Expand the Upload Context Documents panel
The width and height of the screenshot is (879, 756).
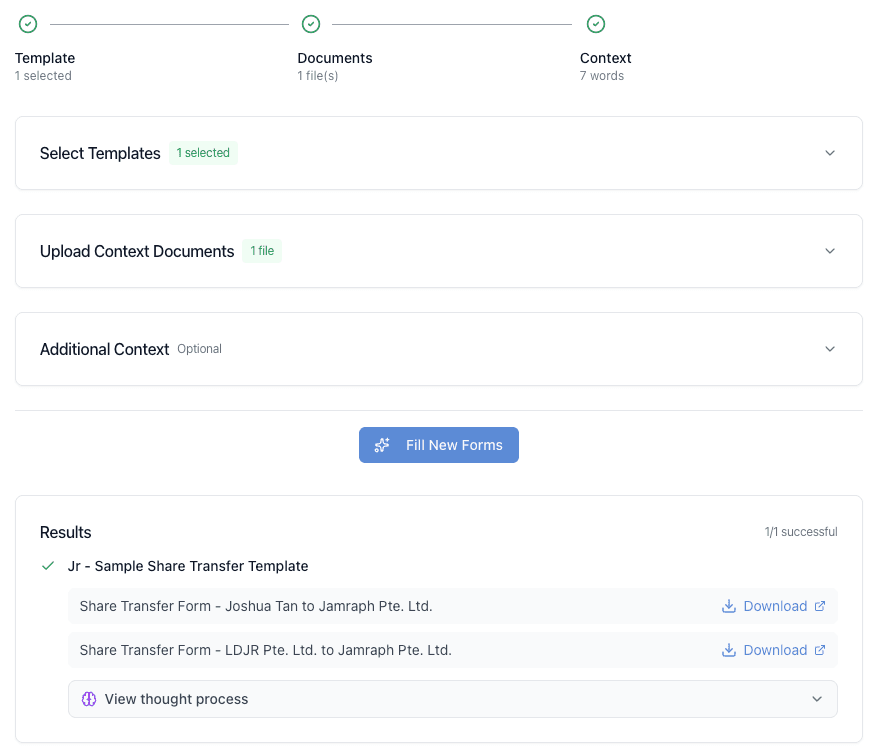pos(830,251)
